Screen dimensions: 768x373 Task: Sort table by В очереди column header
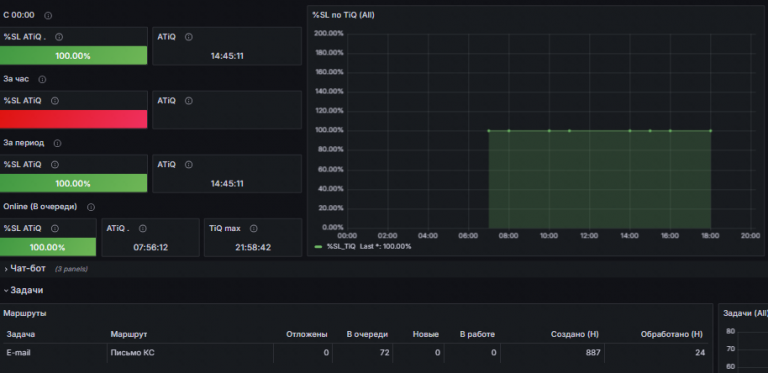point(367,334)
